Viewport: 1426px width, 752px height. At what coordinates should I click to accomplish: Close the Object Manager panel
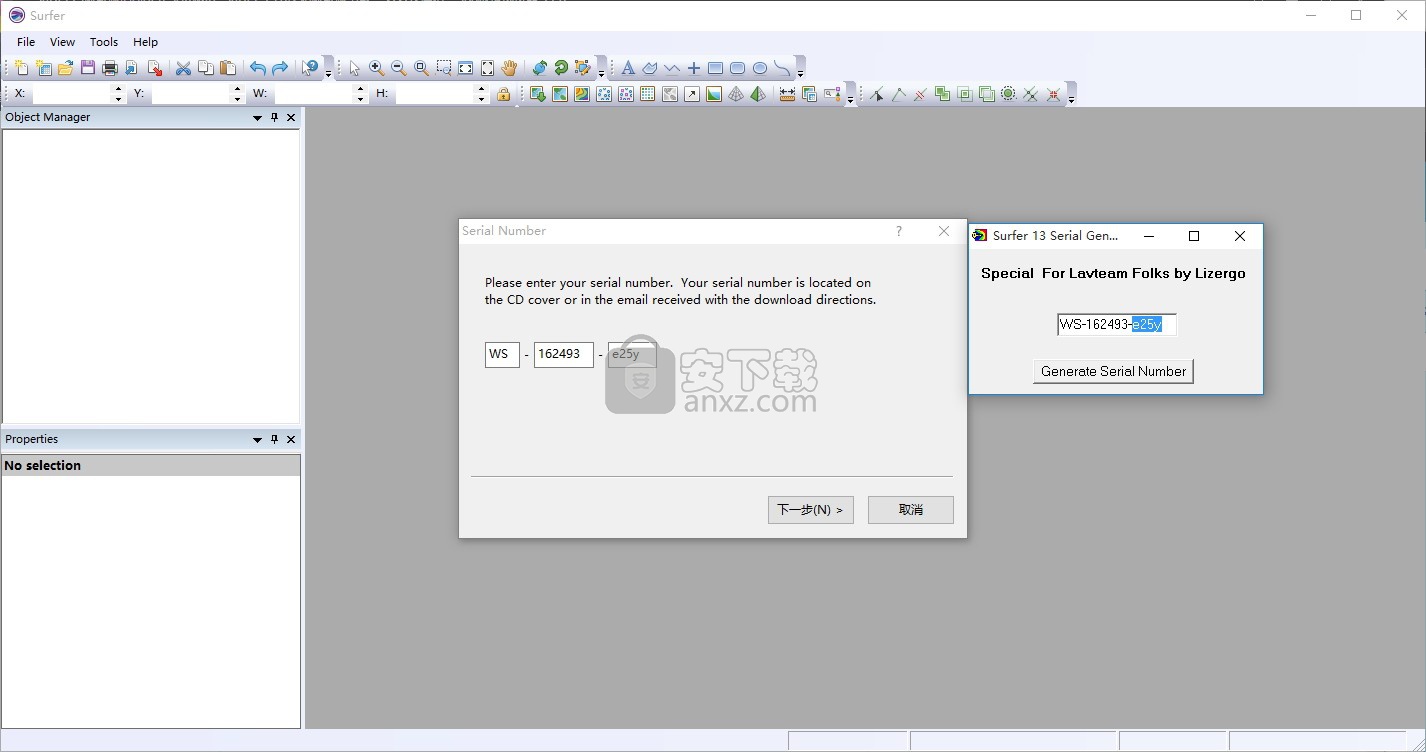tap(291, 117)
